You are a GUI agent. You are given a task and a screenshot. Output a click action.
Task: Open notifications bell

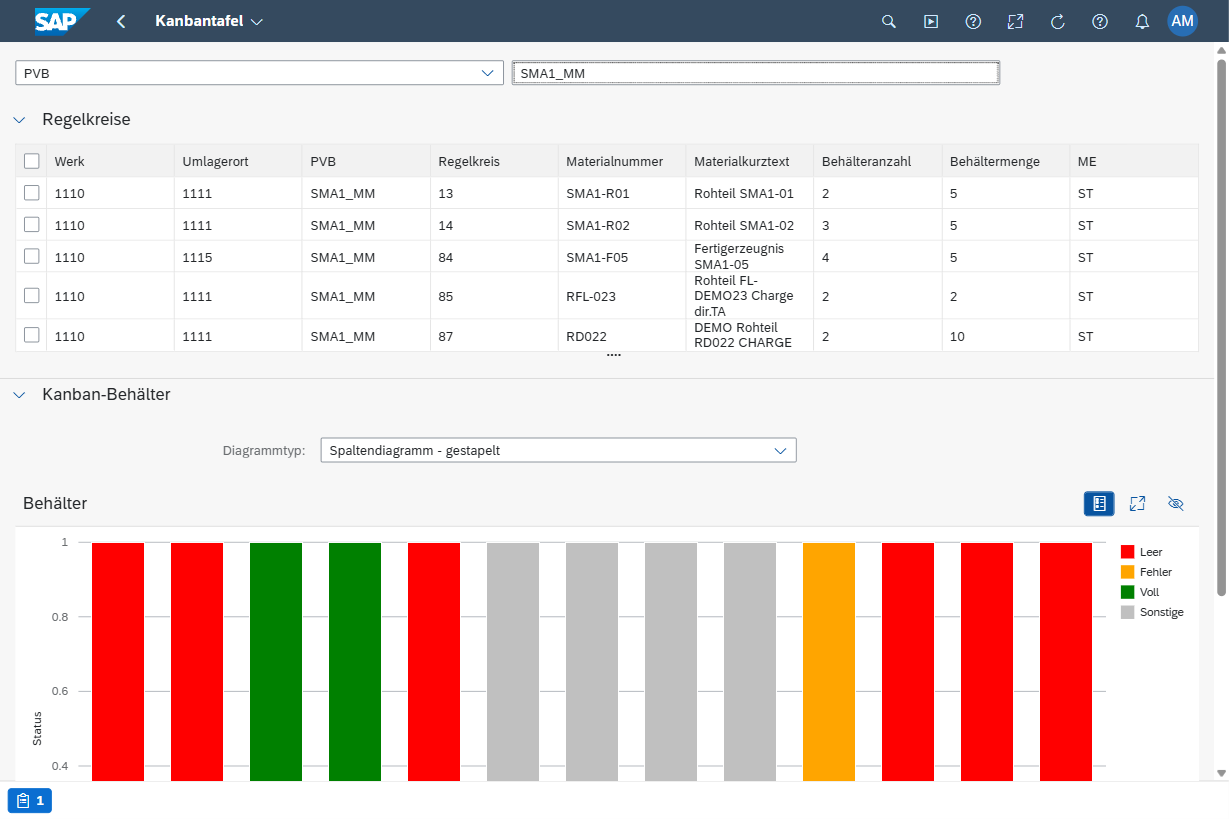coord(1142,21)
